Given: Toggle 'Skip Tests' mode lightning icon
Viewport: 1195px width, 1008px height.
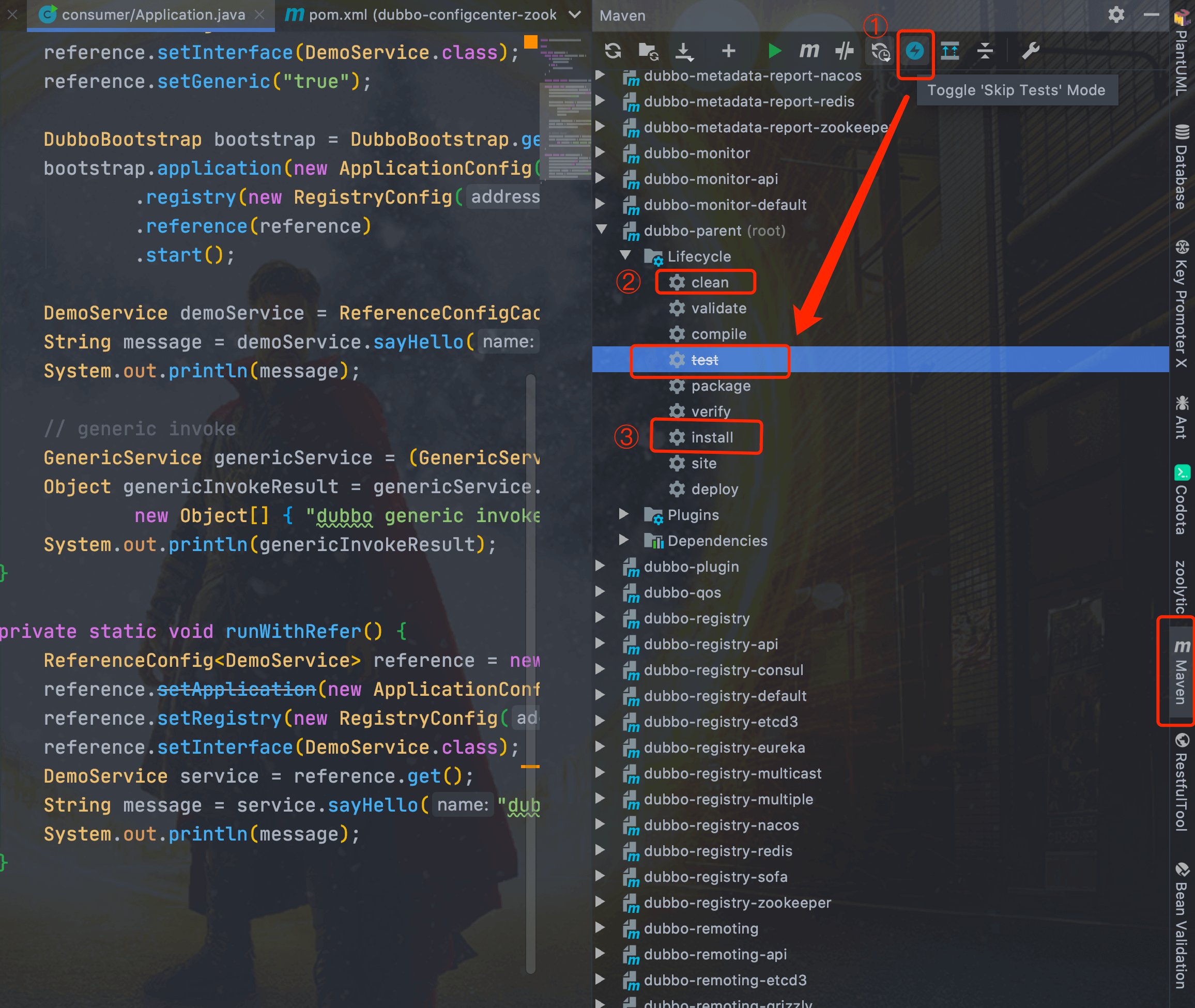Looking at the screenshot, I should (914, 51).
